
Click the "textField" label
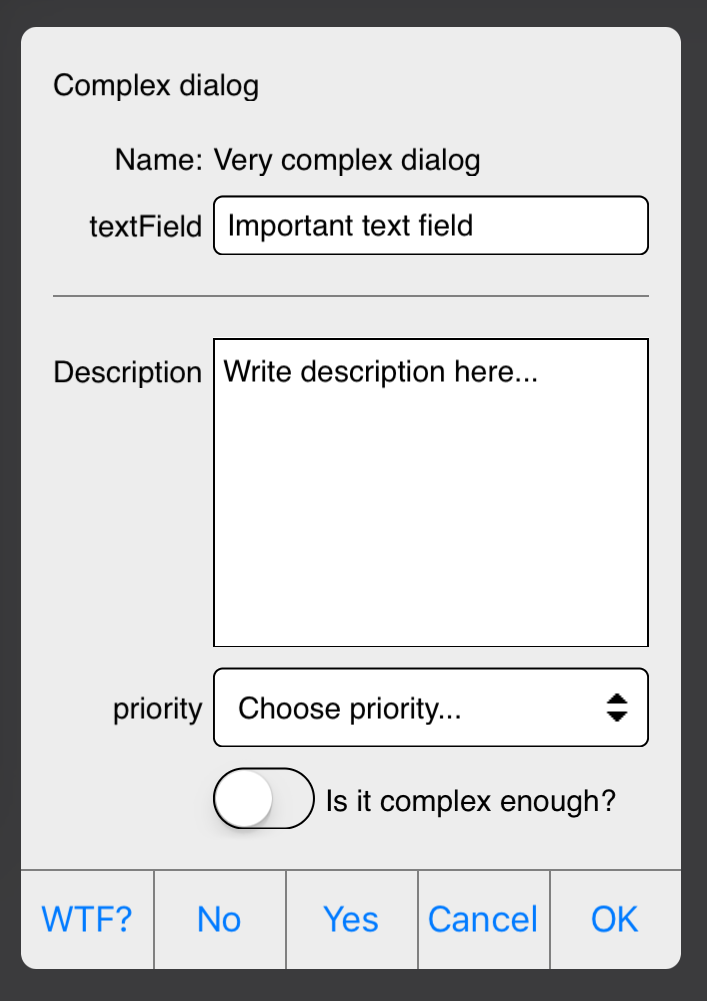(x=145, y=226)
